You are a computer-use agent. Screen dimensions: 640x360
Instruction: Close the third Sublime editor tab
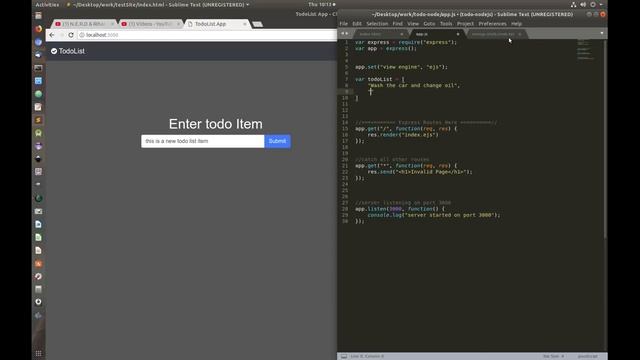click(520, 34)
